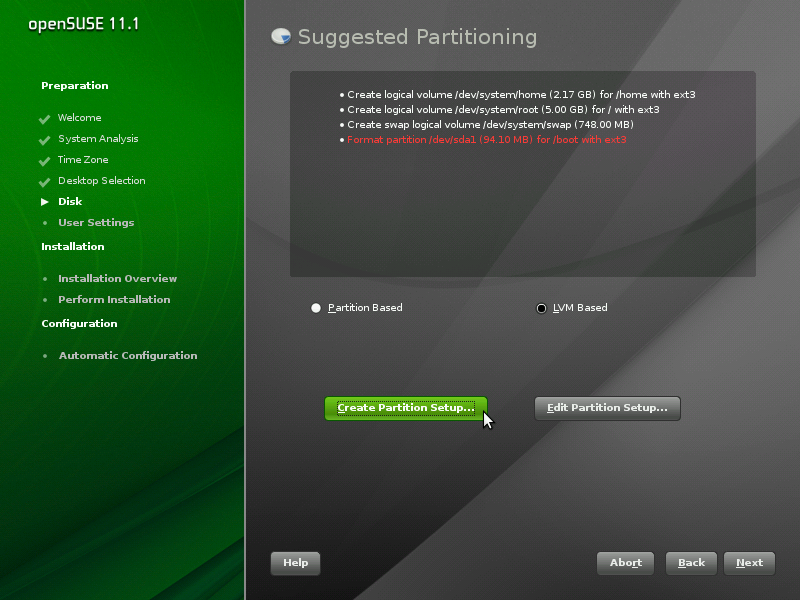
Task: Click the Time Zone checkmark icon
Action: (44, 161)
